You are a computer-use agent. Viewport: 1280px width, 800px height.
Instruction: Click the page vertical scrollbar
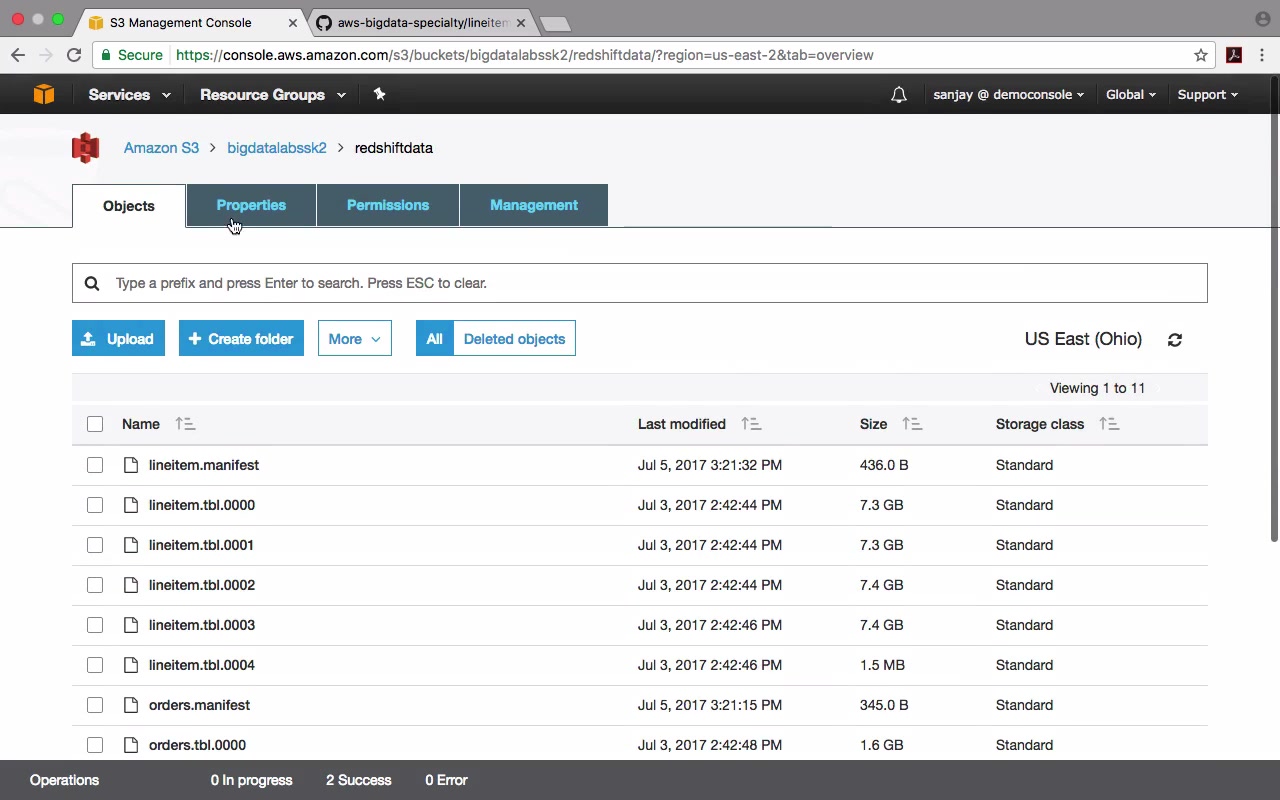1274,310
